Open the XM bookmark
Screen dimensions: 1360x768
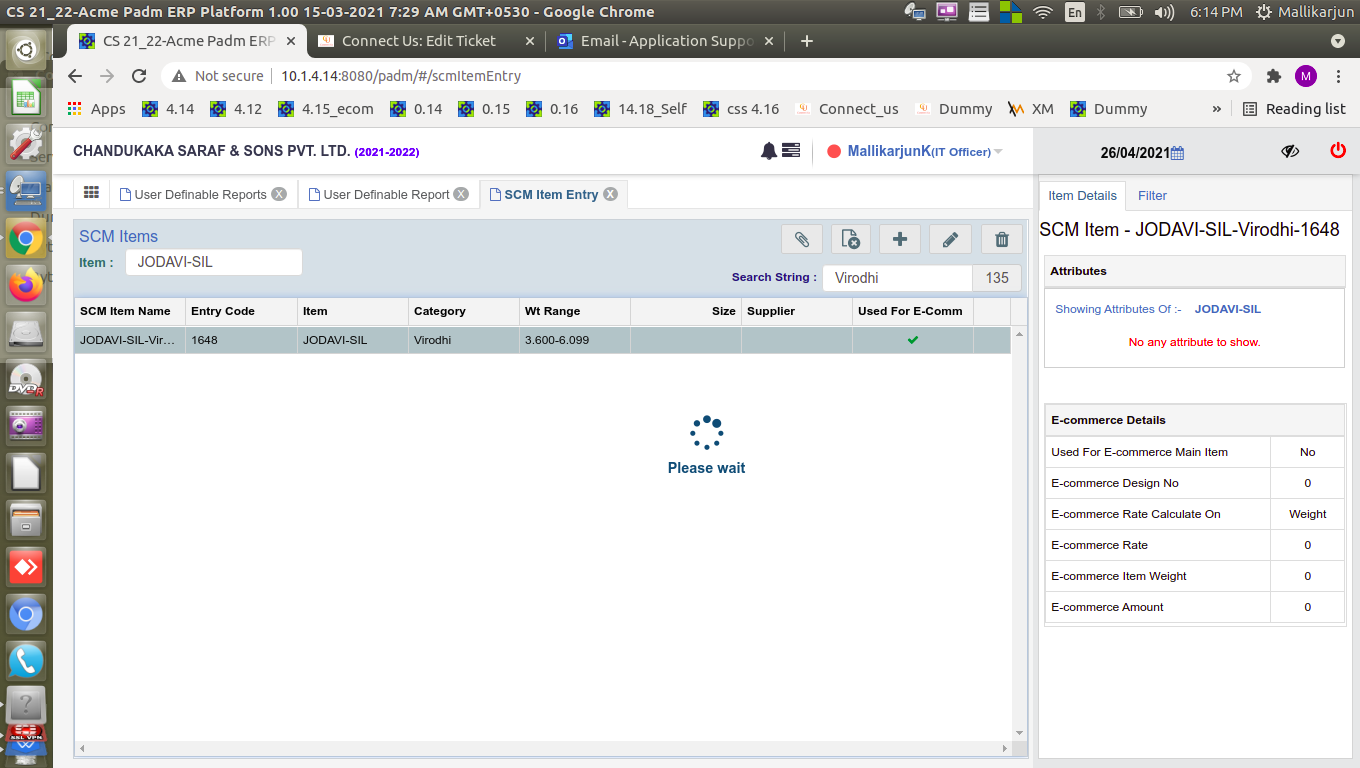click(x=1031, y=109)
